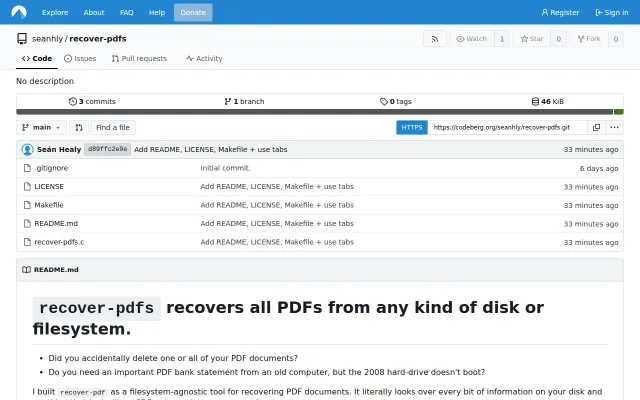Click the .gitignore file icon

tap(27, 168)
